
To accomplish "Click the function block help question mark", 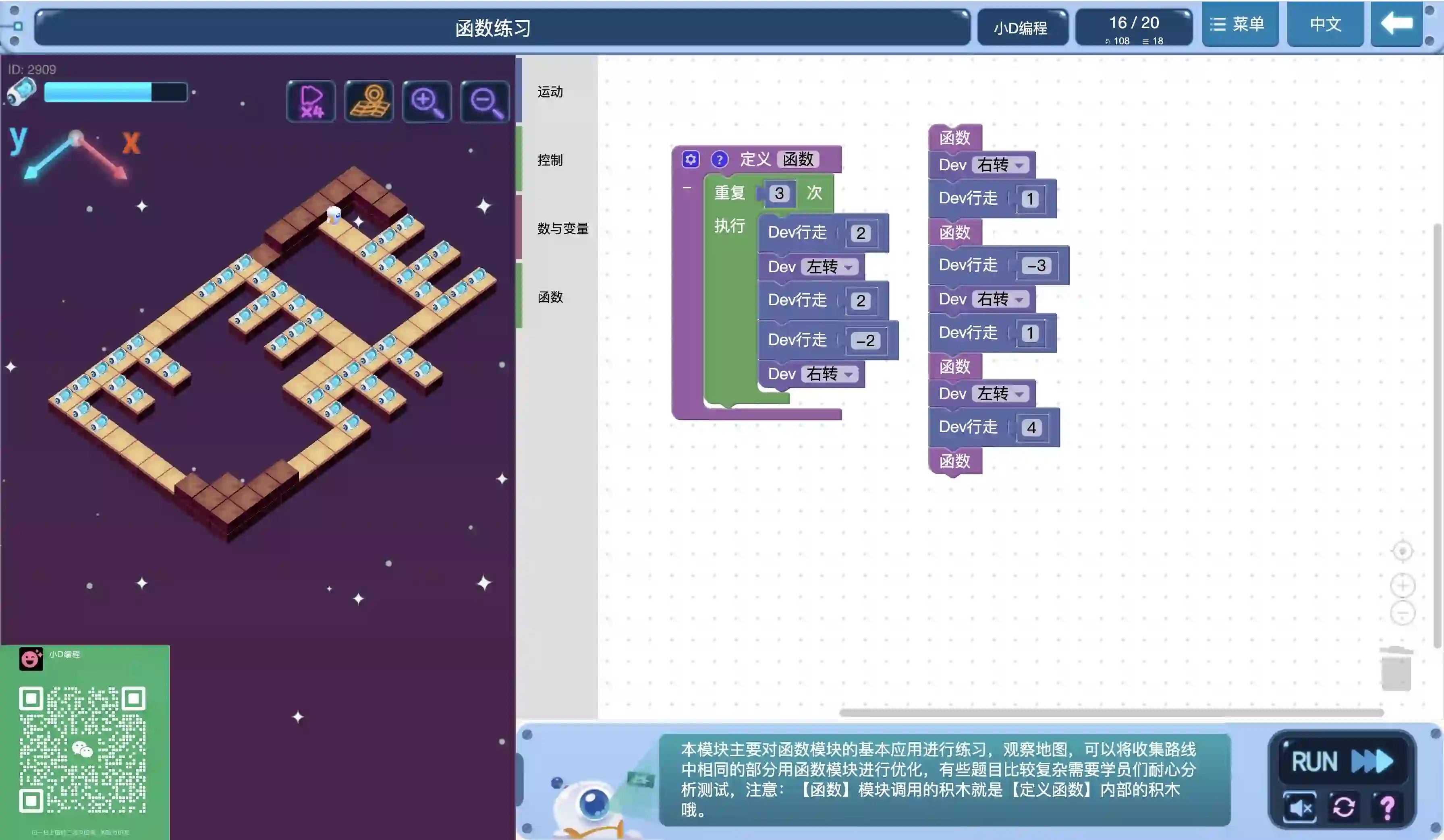I will [x=719, y=159].
